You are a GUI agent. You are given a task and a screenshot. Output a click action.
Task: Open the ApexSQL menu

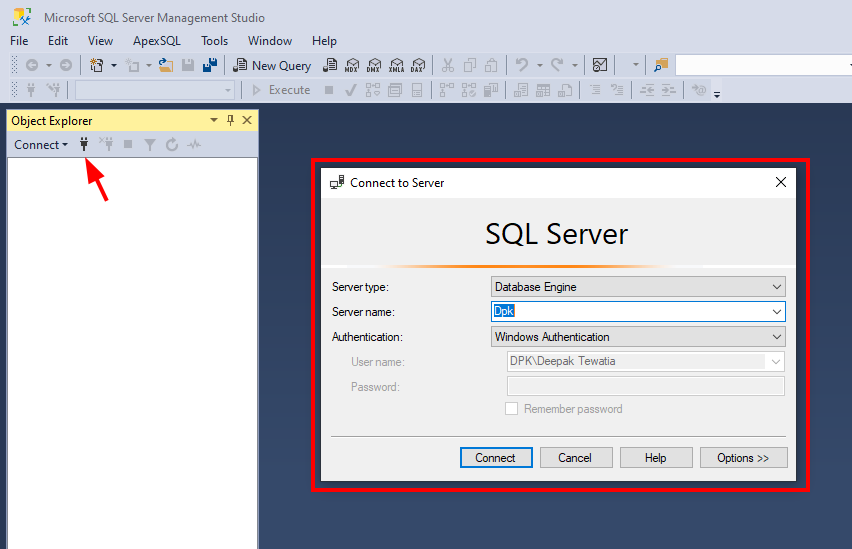click(x=156, y=41)
